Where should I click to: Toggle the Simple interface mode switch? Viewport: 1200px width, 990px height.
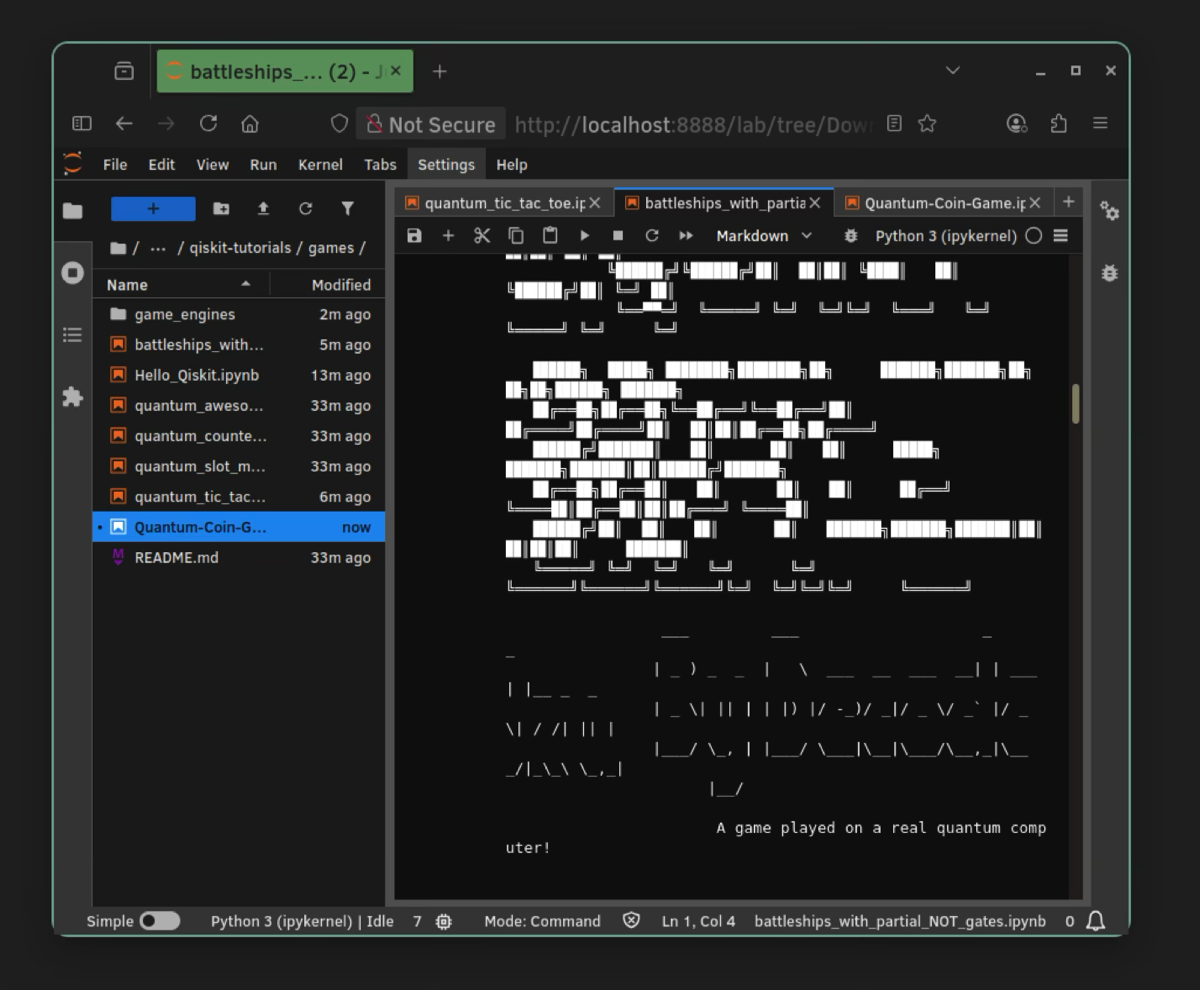pos(159,921)
